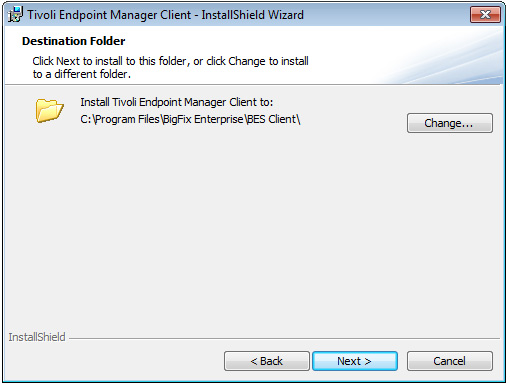
Task: Click the 'to a different folder.' text line
Action: coord(82,74)
